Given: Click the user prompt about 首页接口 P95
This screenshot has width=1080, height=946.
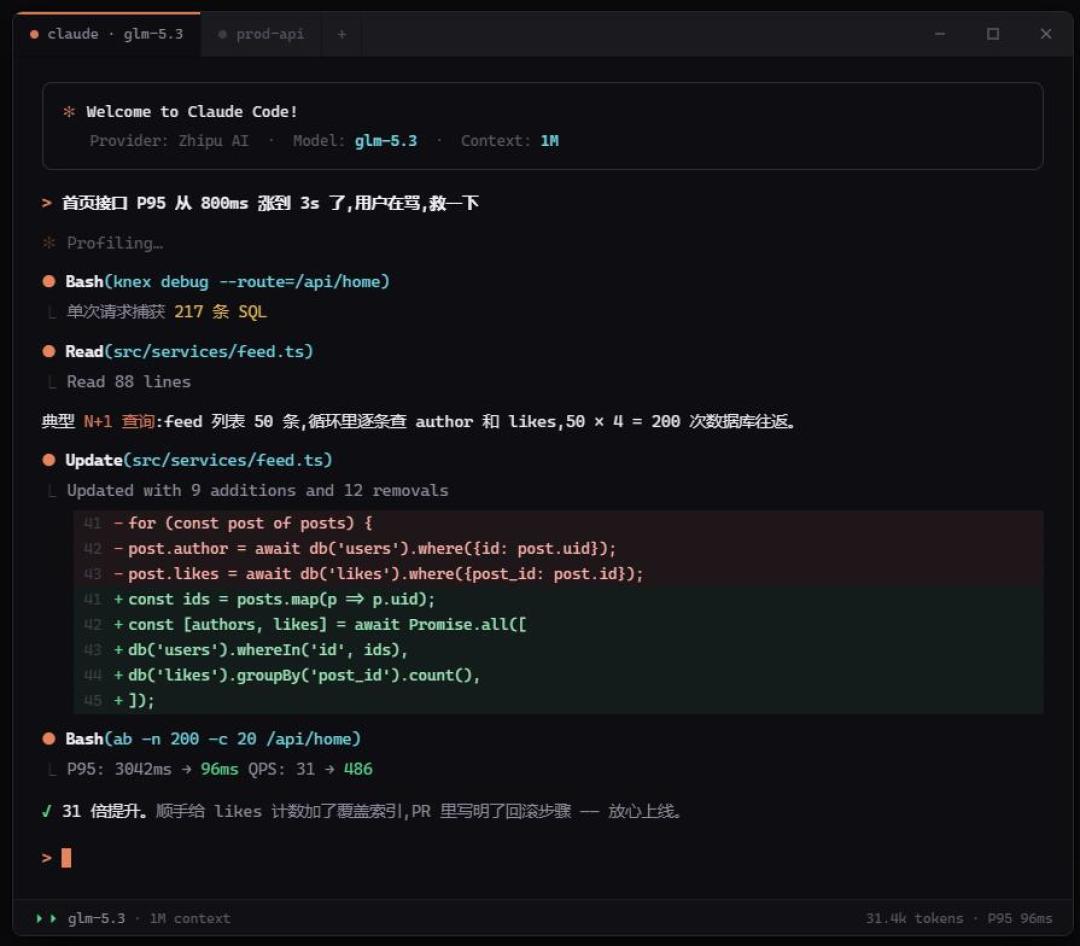Looking at the screenshot, I should coord(270,203).
